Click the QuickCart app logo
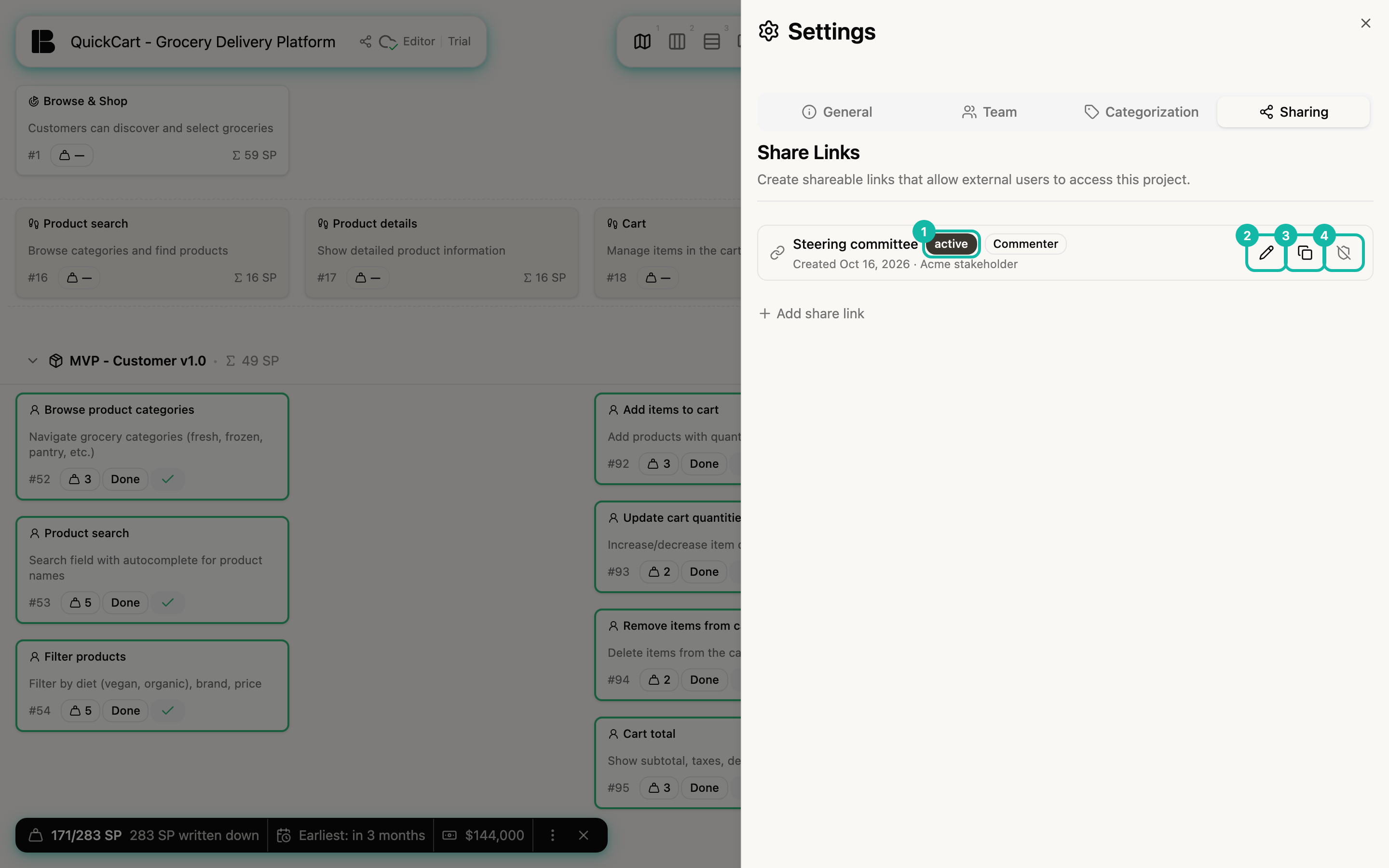1389x868 pixels. (x=43, y=41)
